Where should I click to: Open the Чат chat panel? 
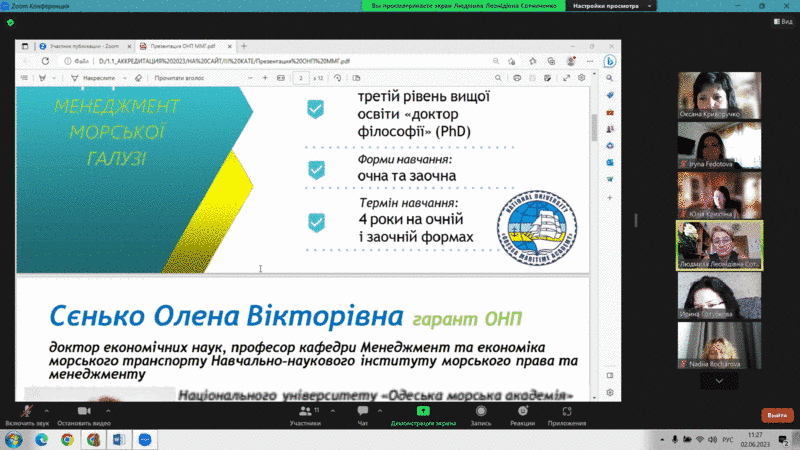(x=363, y=415)
